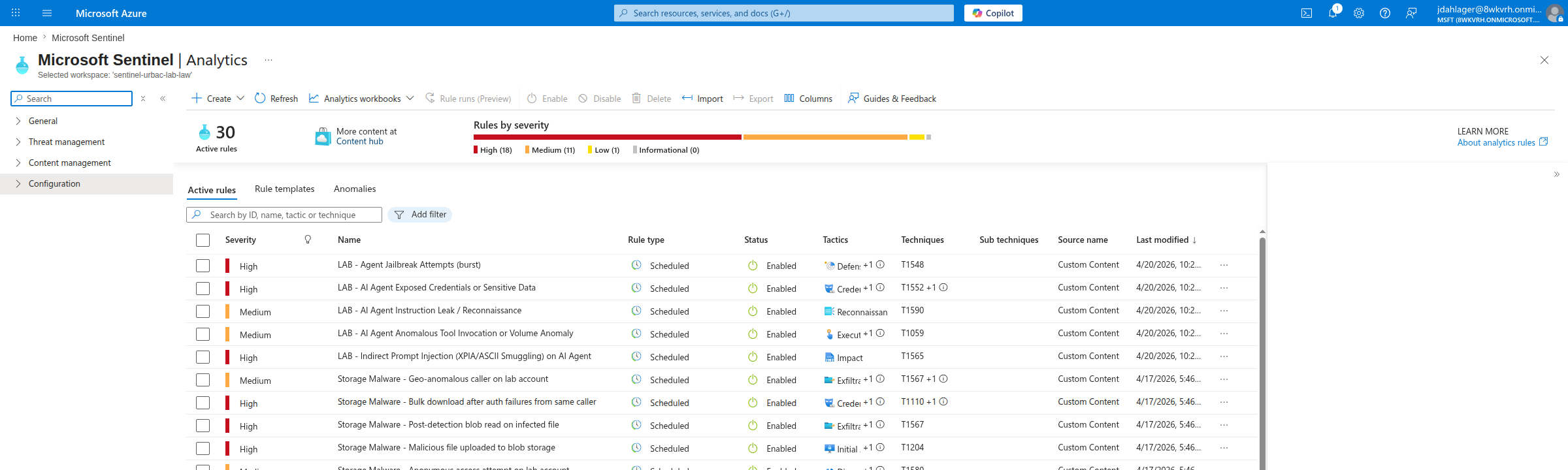Switch to the Rule templates tab

coord(285,189)
